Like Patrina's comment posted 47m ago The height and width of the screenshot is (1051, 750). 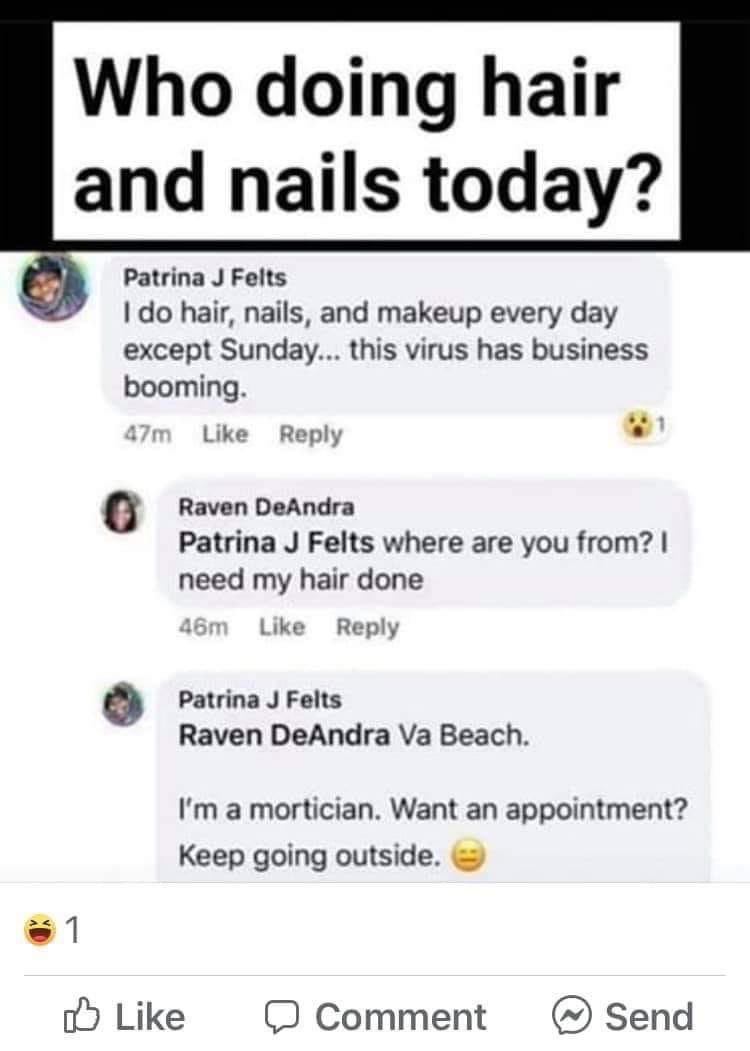click(225, 434)
